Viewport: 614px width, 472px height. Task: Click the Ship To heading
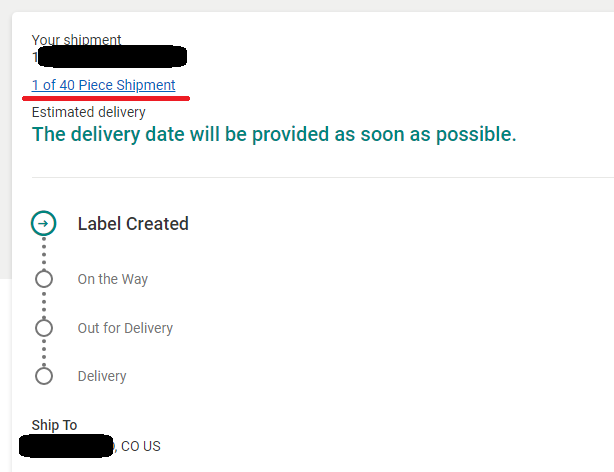click(x=54, y=425)
